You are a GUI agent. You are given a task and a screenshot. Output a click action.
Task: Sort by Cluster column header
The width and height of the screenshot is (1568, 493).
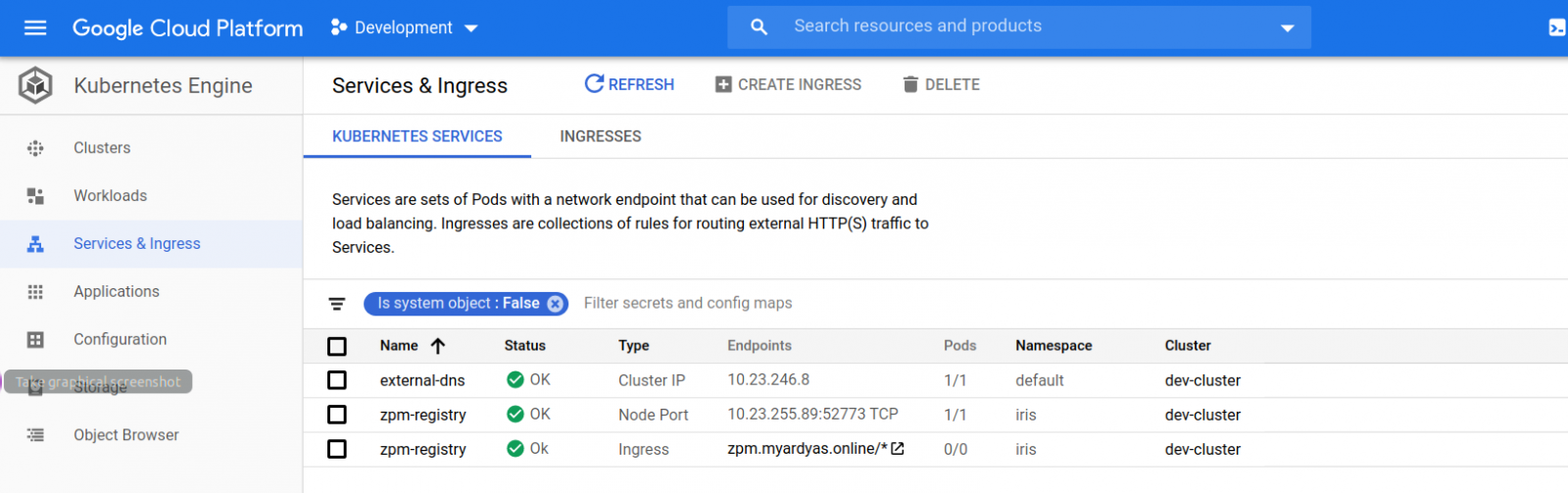pos(1188,346)
